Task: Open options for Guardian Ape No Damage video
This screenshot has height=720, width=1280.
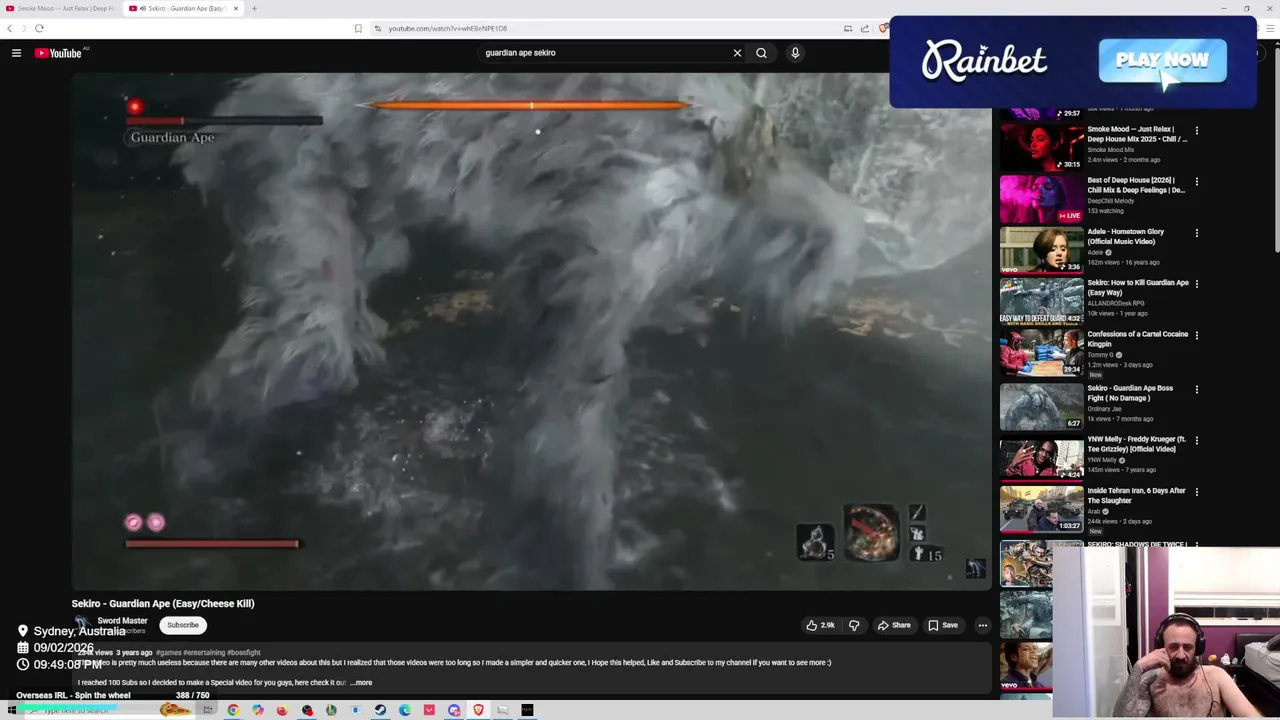Action: pyautogui.click(x=1196, y=389)
